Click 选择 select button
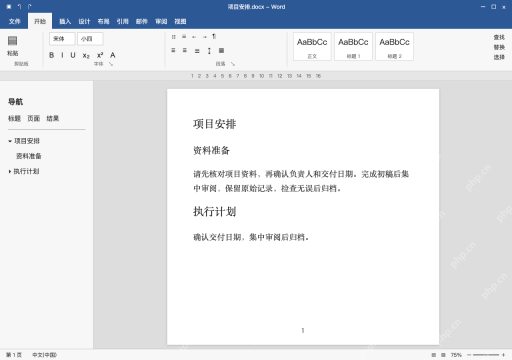Viewport: 512px width, 360px height. [x=499, y=57]
